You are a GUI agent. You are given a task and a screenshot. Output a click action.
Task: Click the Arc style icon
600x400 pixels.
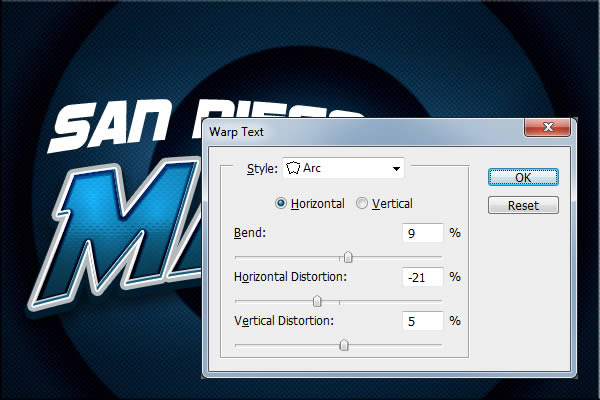click(293, 168)
